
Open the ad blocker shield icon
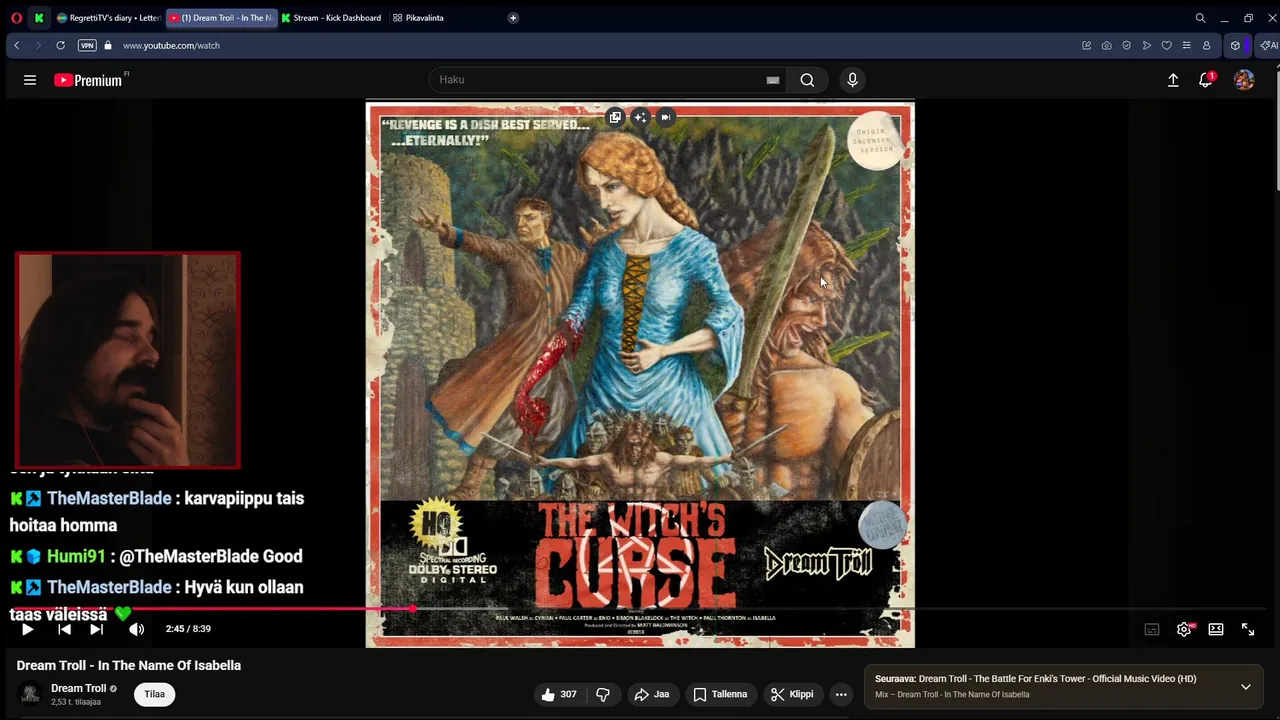coord(1126,45)
